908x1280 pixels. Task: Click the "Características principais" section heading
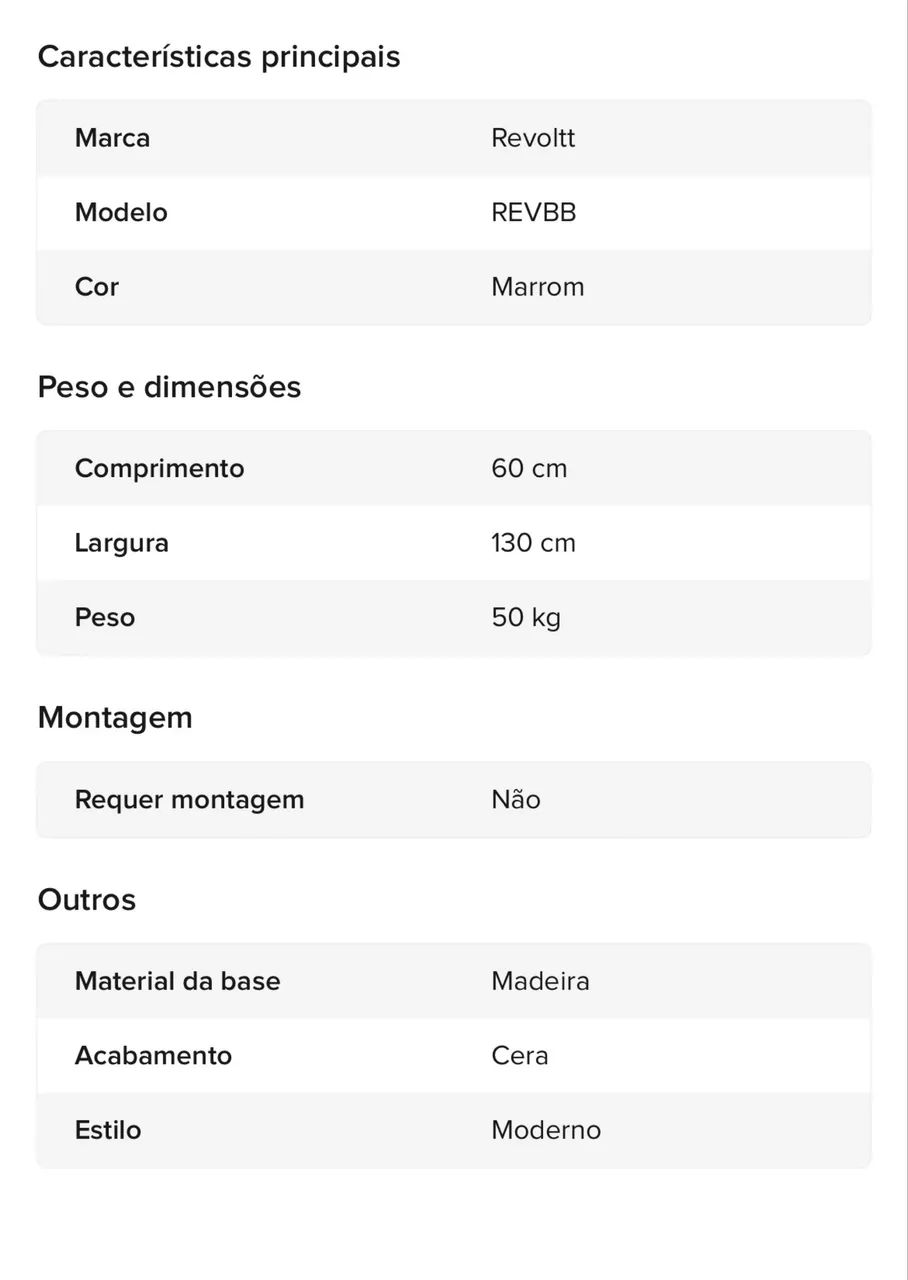pos(218,57)
